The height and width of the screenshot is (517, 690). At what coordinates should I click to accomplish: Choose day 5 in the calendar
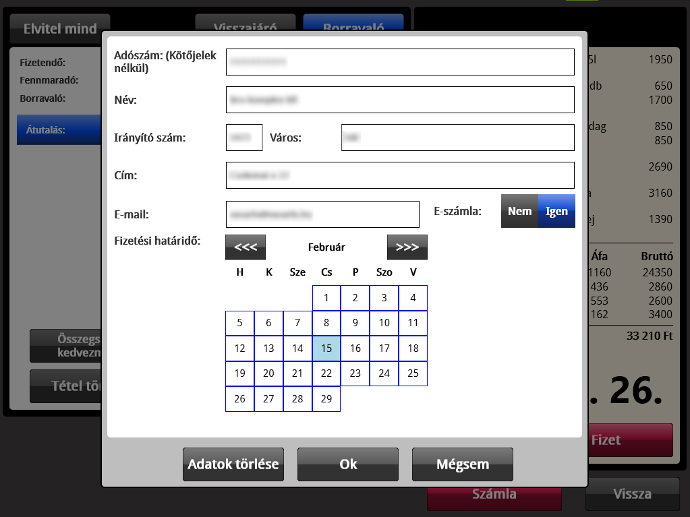[x=239, y=323]
